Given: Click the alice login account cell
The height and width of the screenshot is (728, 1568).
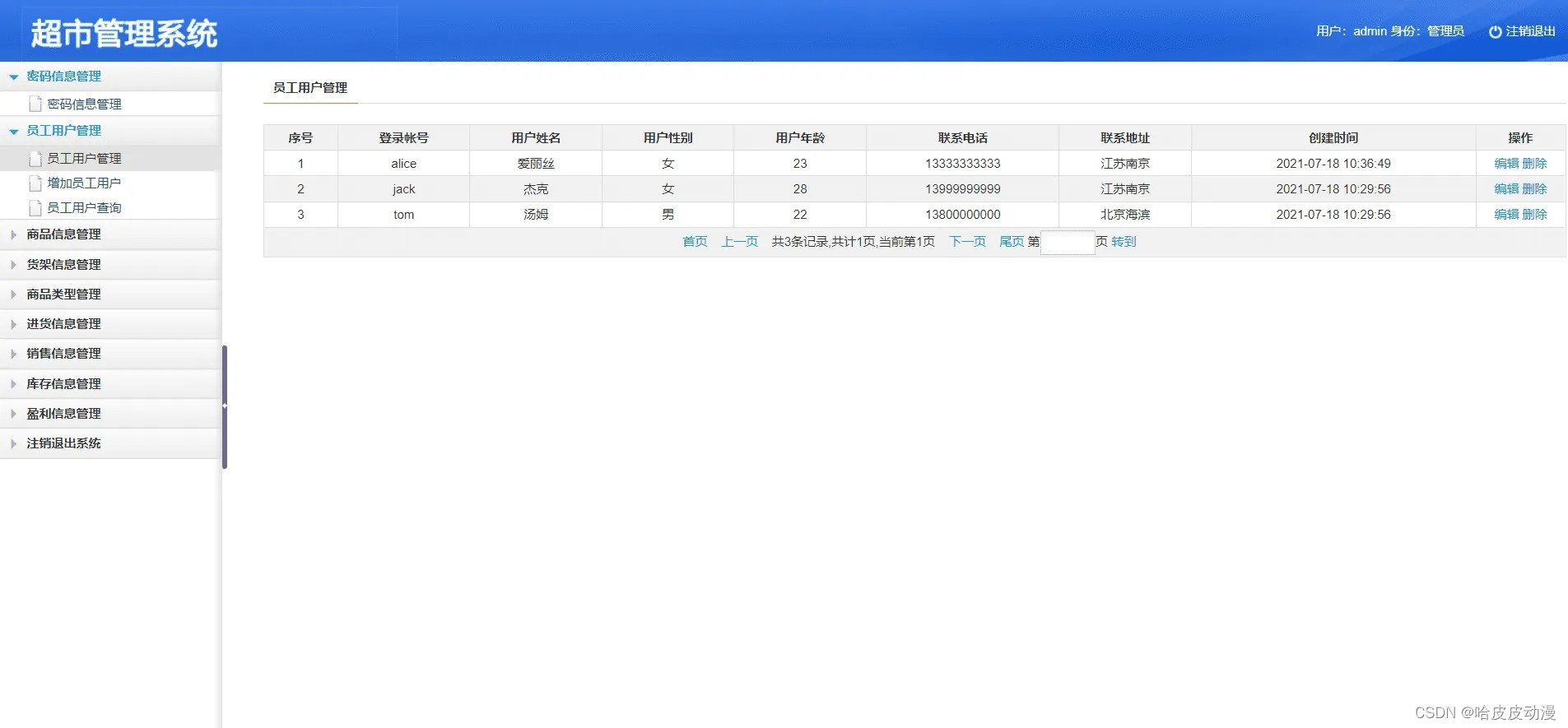Looking at the screenshot, I should click(403, 164).
